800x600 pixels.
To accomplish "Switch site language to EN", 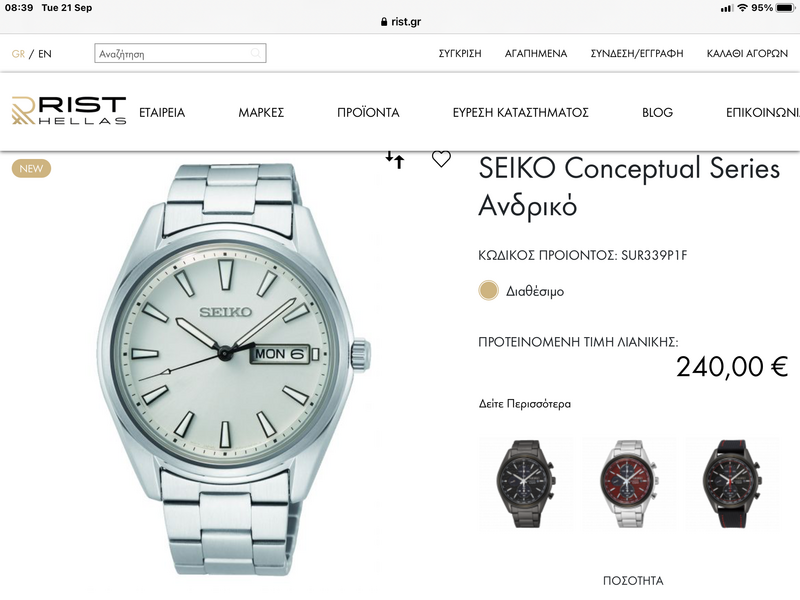I will pos(45,54).
